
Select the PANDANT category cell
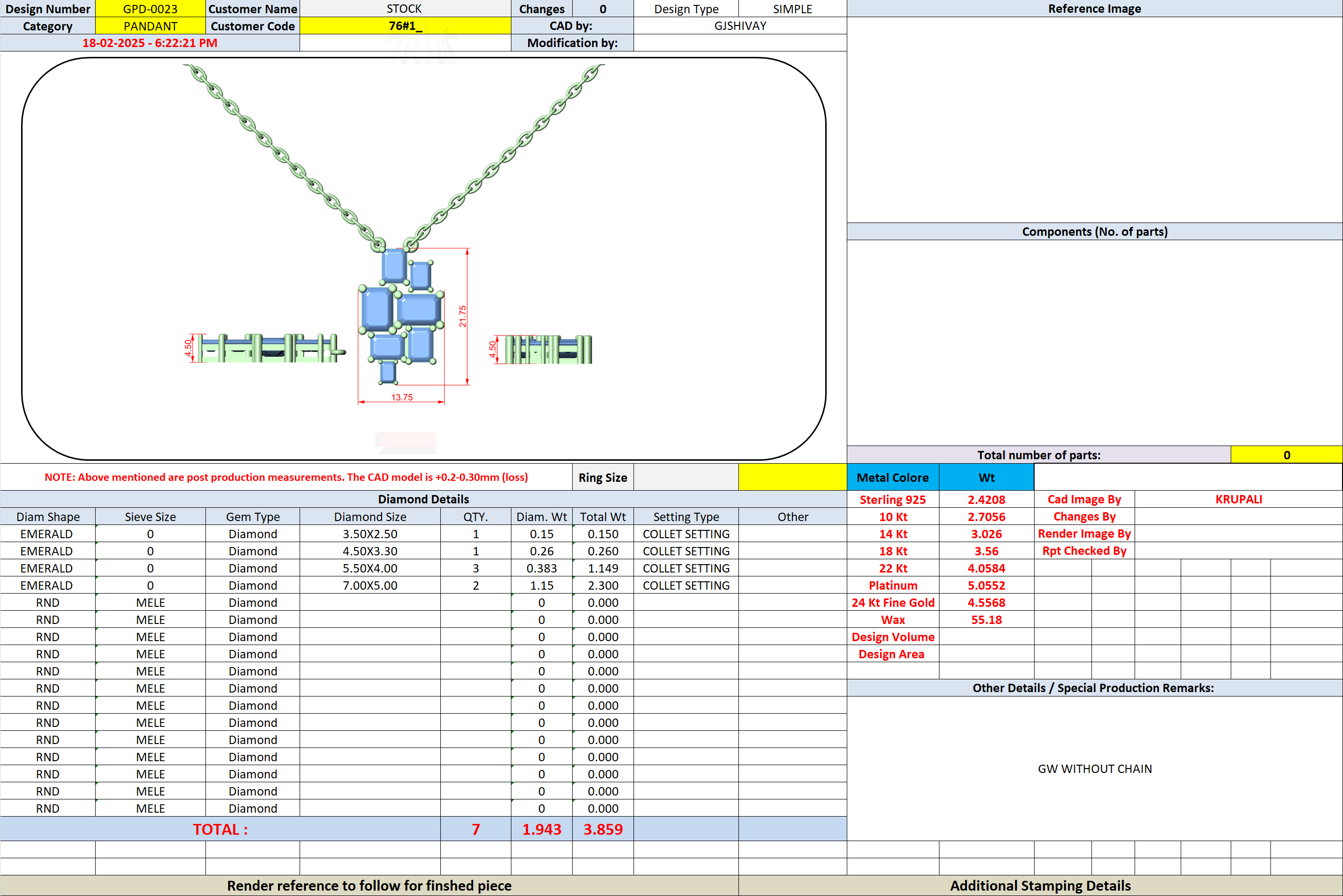click(x=151, y=25)
